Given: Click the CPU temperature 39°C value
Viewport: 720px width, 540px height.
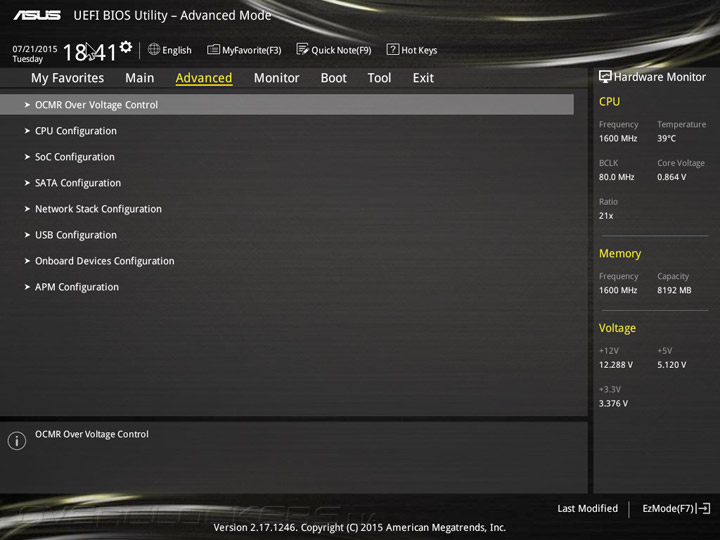Looking at the screenshot, I should click(x=666, y=138).
